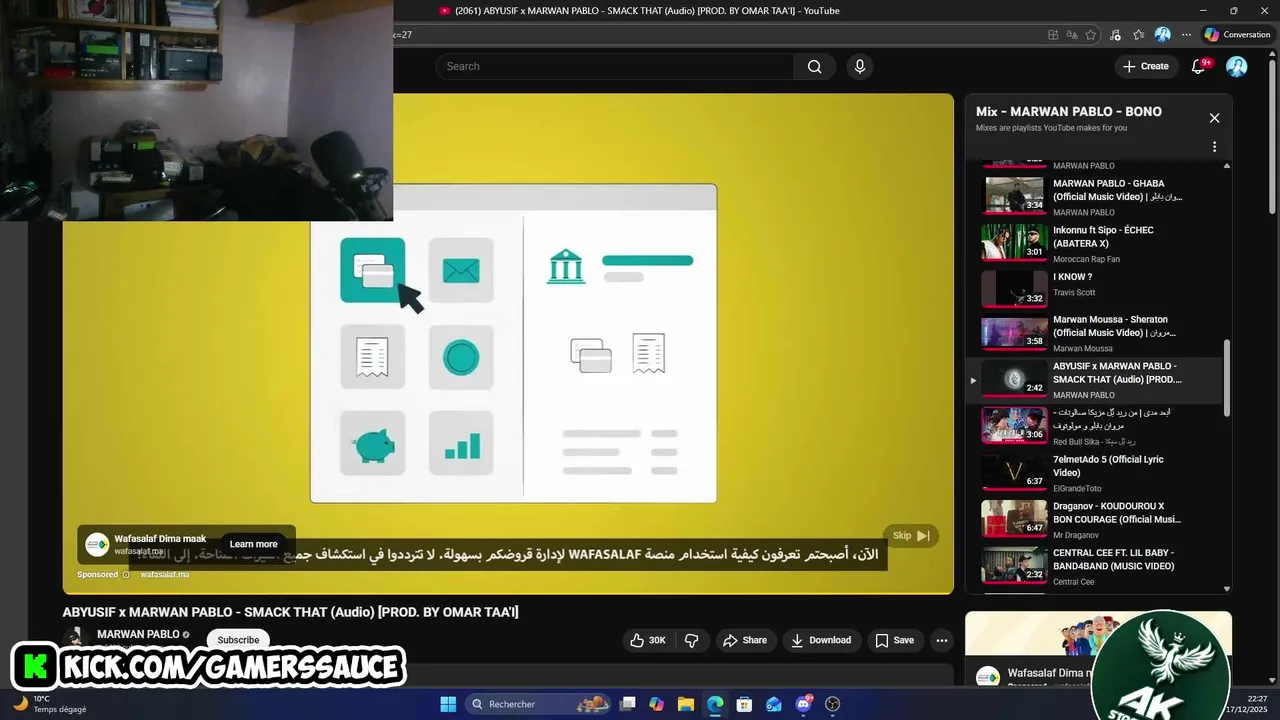Open Mail app from taskbar
The image size is (1280, 720).
pyautogui.click(x=774, y=704)
